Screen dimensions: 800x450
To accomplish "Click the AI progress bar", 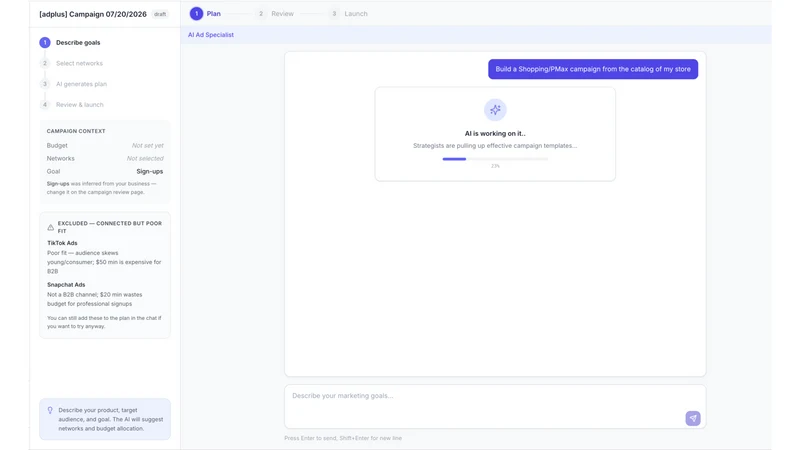I will [495, 159].
